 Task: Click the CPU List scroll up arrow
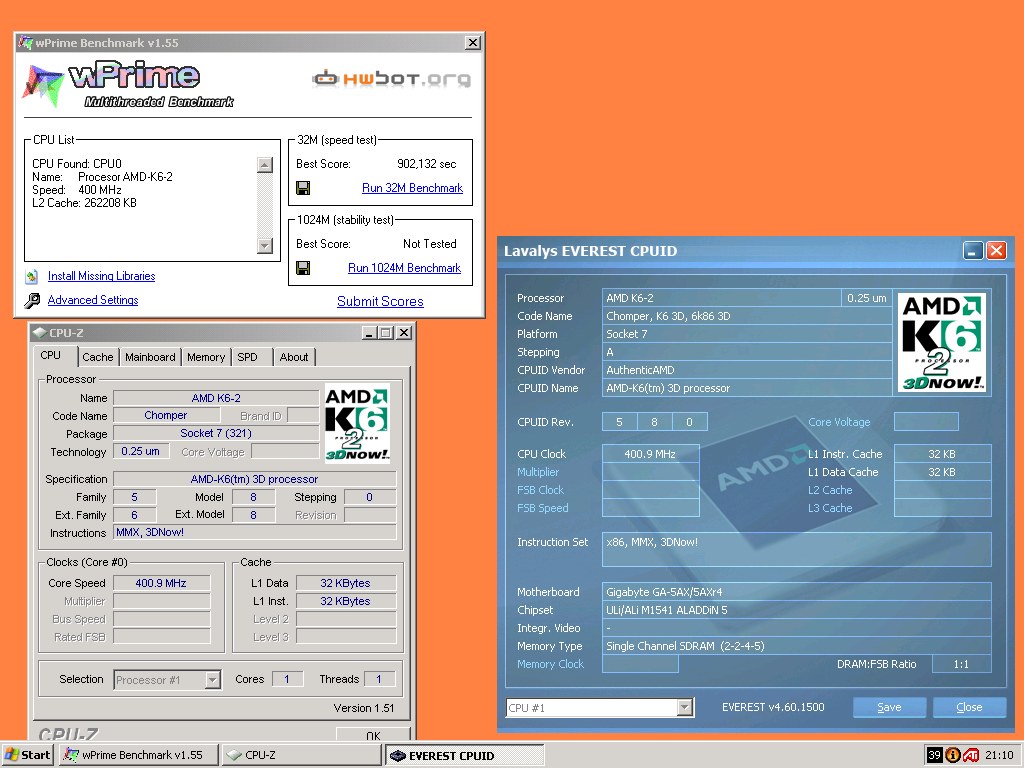tap(264, 165)
